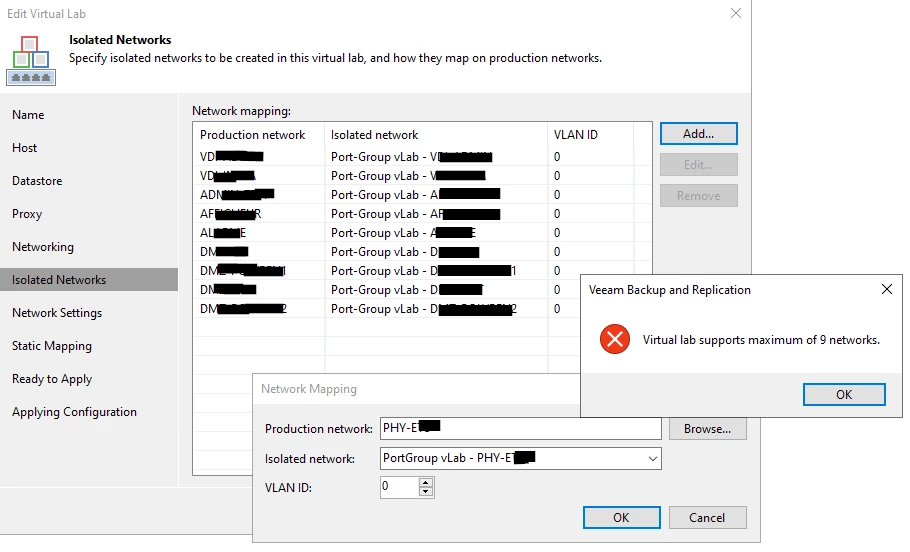Image resolution: width=910 pixels, height=552 pixels.
Task: Go to the Network Settings step
Action: [x=57, y=313]
